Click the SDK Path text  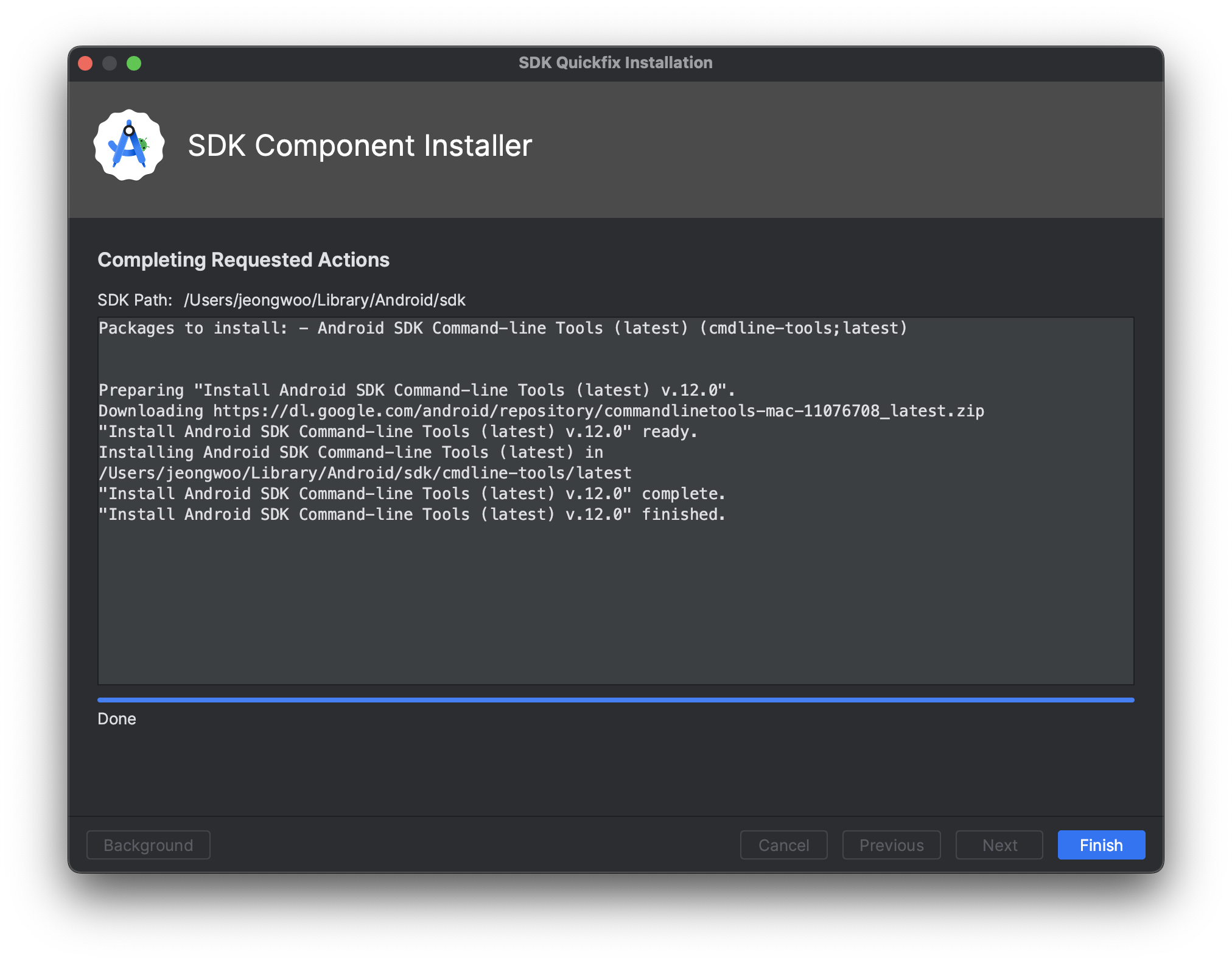281,300
